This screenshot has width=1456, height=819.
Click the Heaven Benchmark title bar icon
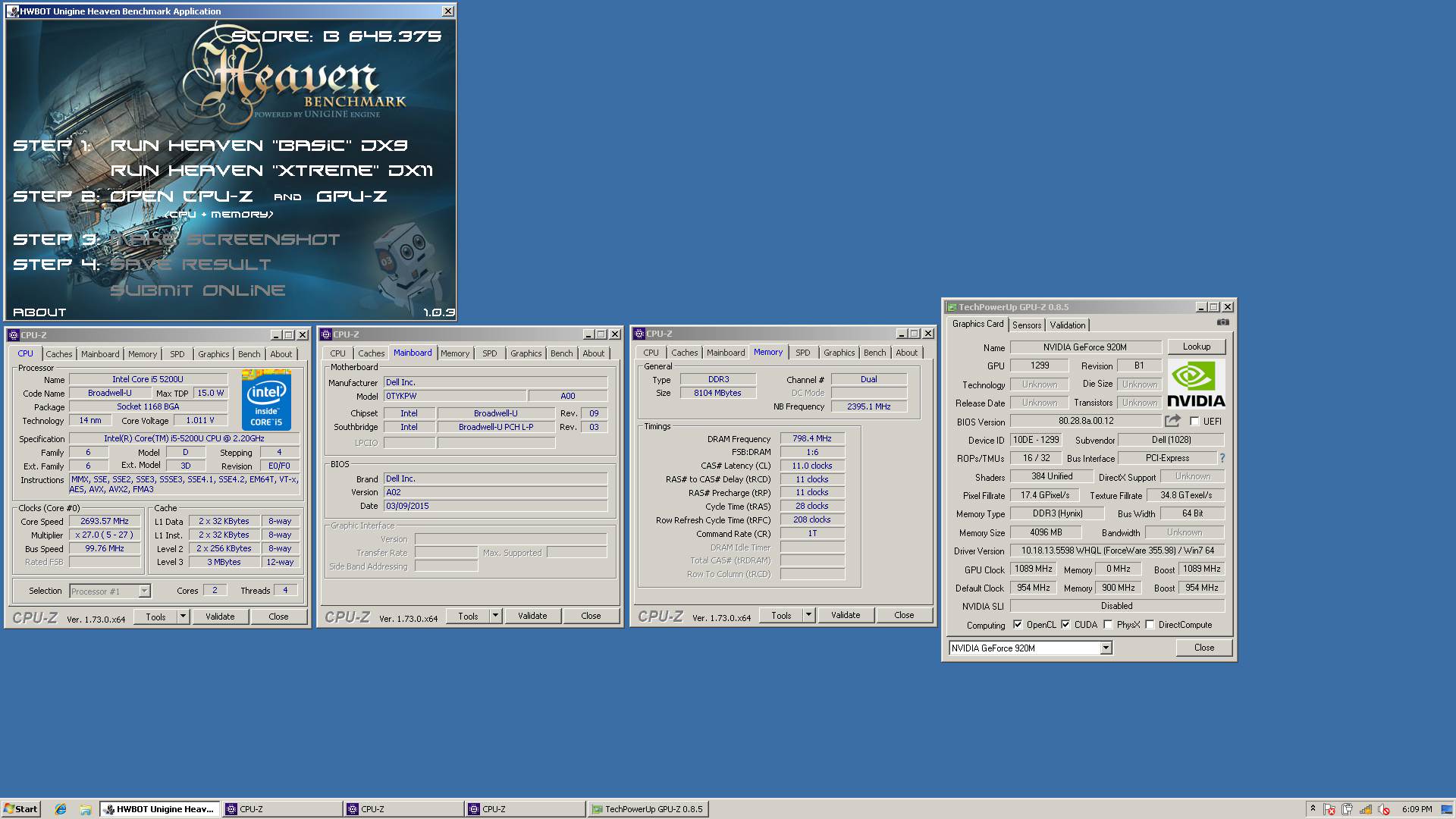[13, 11]
